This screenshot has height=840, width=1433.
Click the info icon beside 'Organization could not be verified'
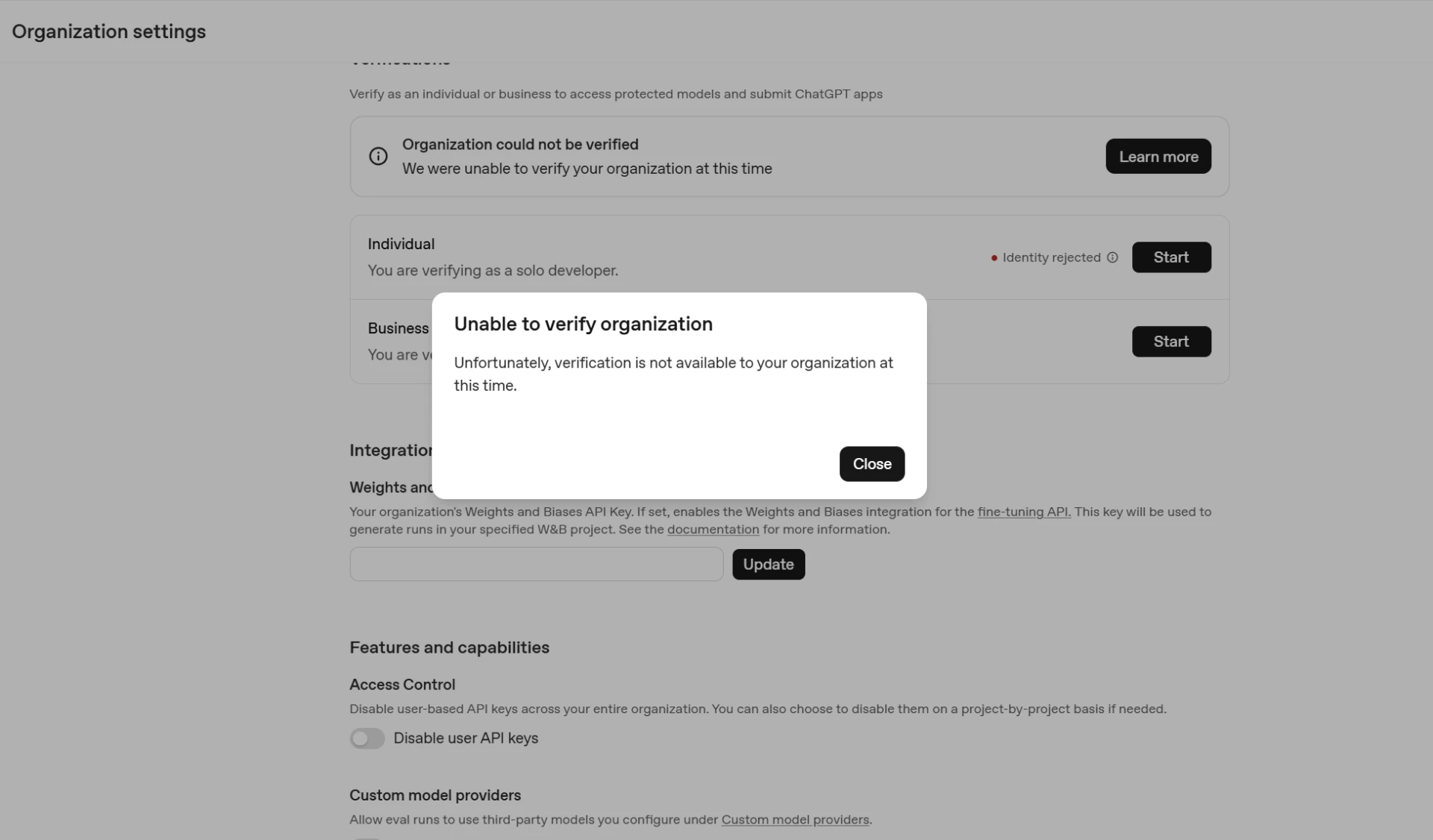coord(378,156)
